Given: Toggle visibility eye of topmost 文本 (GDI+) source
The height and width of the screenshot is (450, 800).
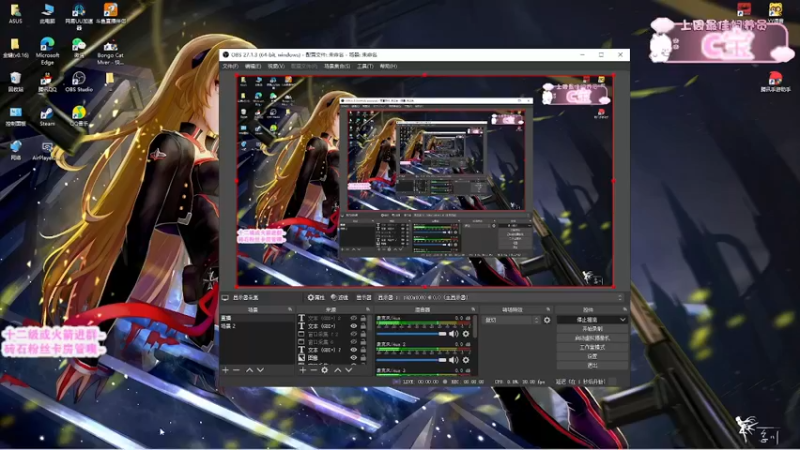Looking at the screenshot, I should pos(353,318).
